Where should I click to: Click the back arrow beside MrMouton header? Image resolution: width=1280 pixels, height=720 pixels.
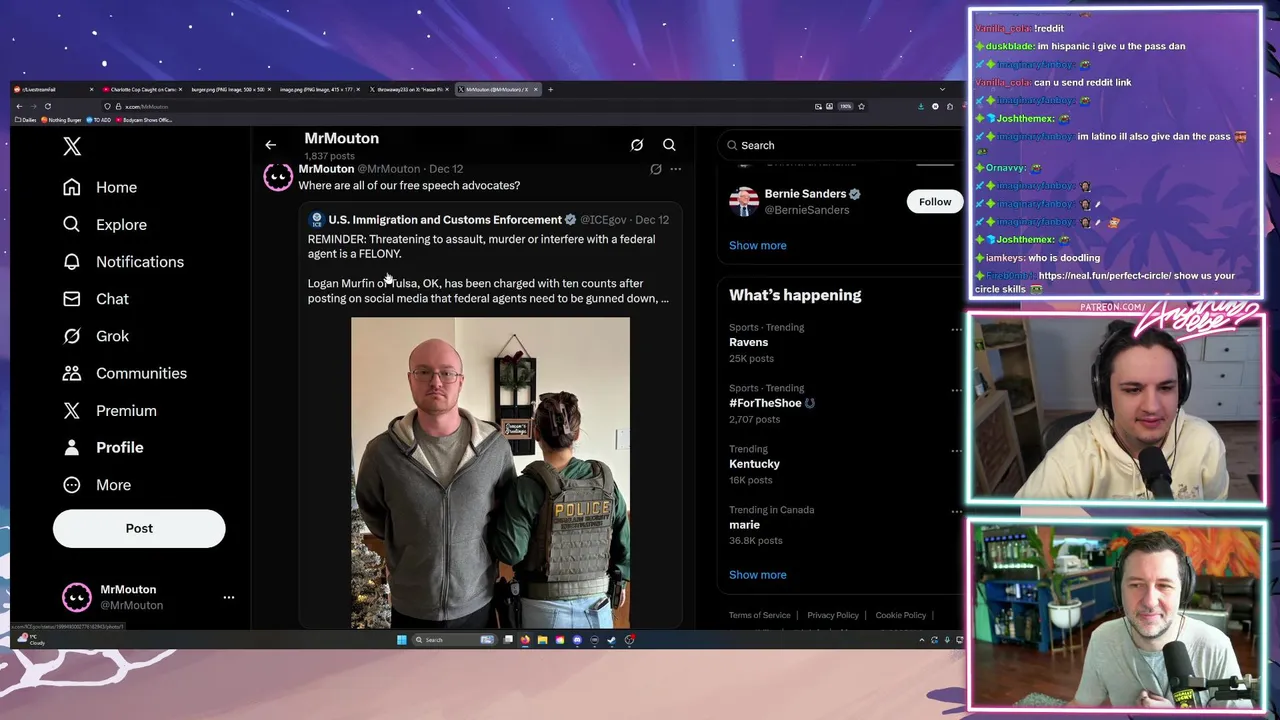[270, 145]
